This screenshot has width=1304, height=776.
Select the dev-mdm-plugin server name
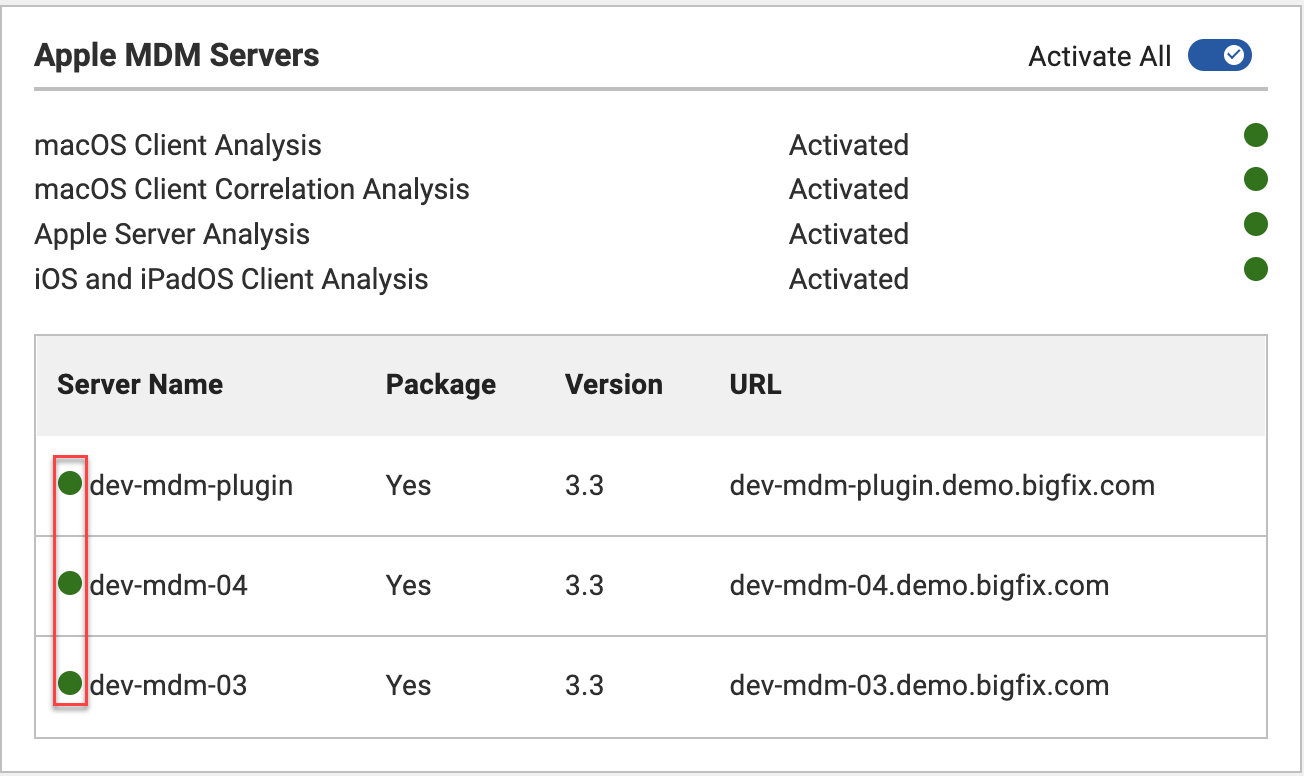pyautogui.click(x=191, y=486)
